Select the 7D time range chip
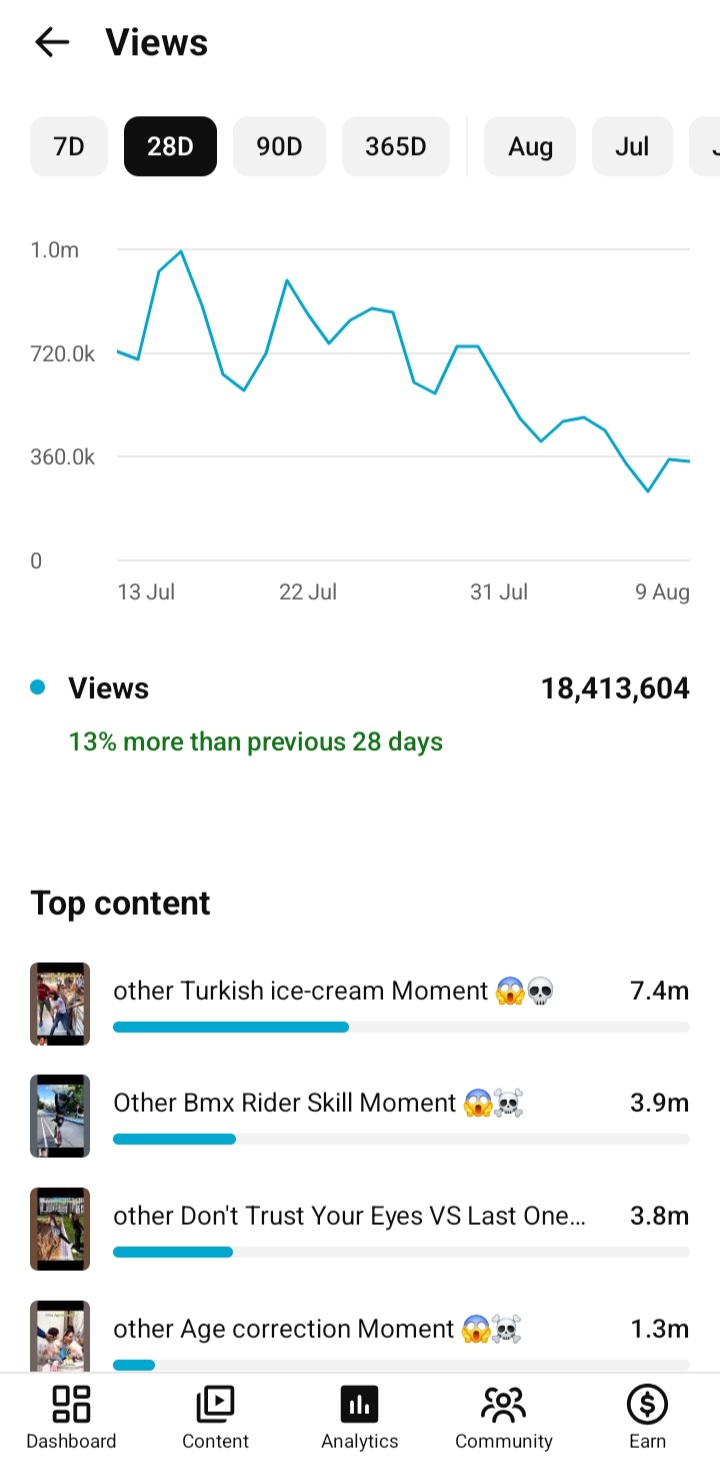720x1484 pixels. pyautogui.click(x=69, y=146)
